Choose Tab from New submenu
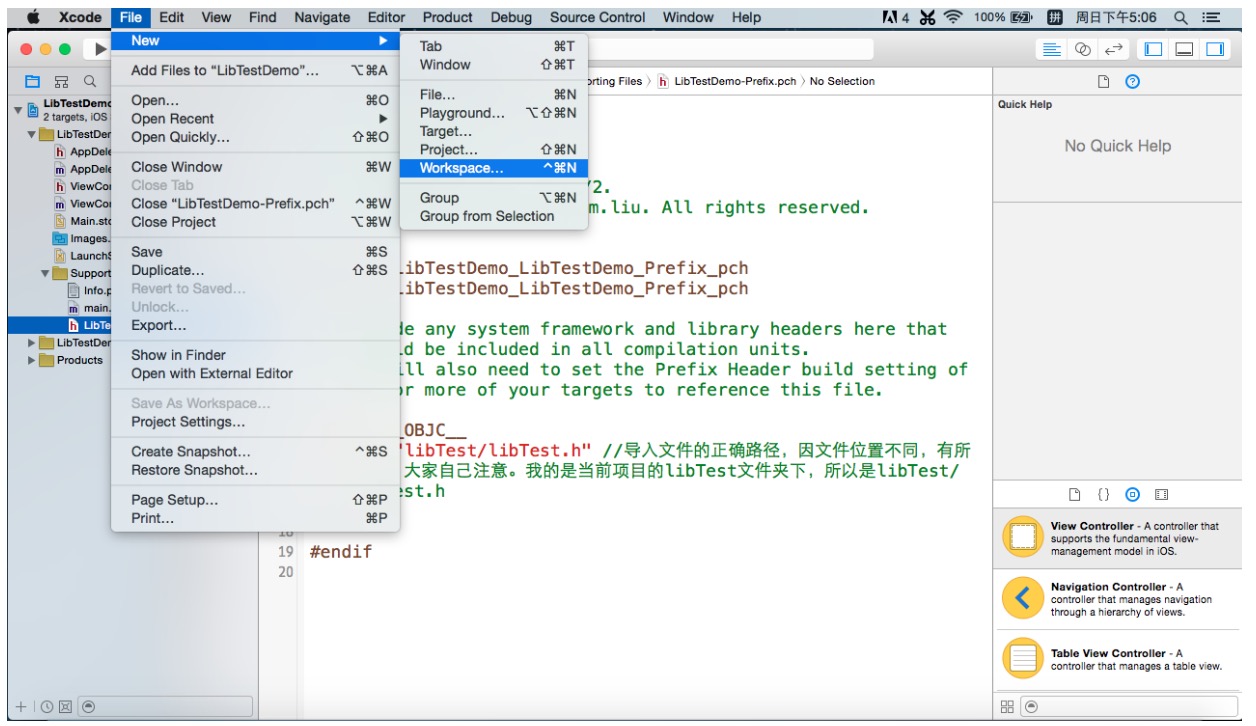 (x=494, y=46)
